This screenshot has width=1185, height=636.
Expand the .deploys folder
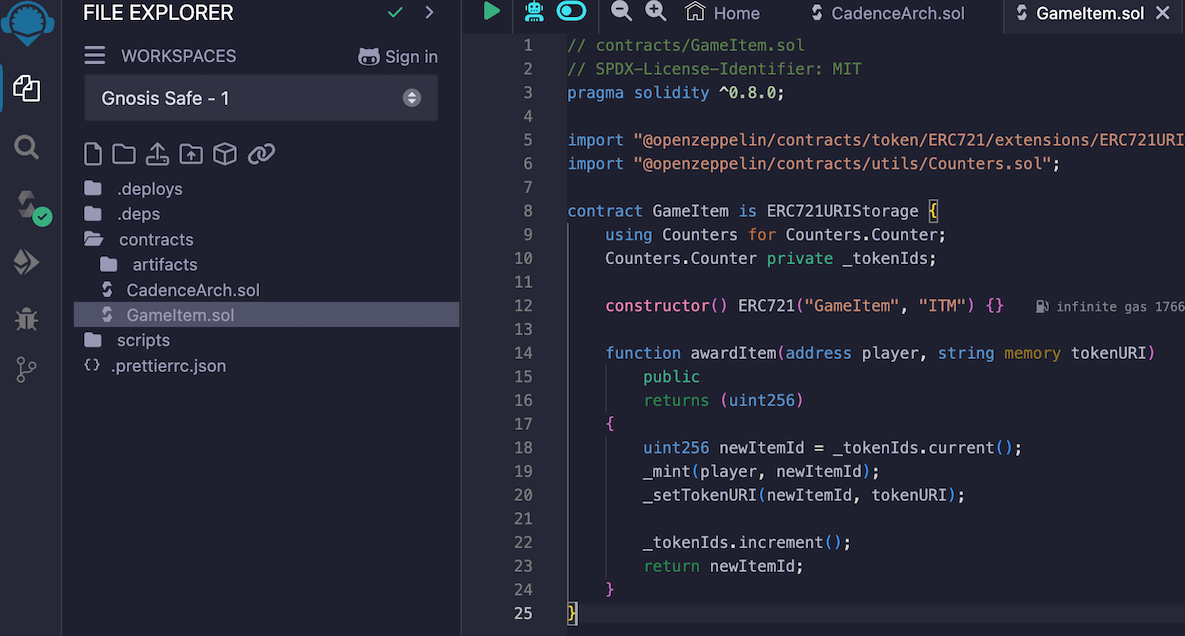click(x=149, y=189)
